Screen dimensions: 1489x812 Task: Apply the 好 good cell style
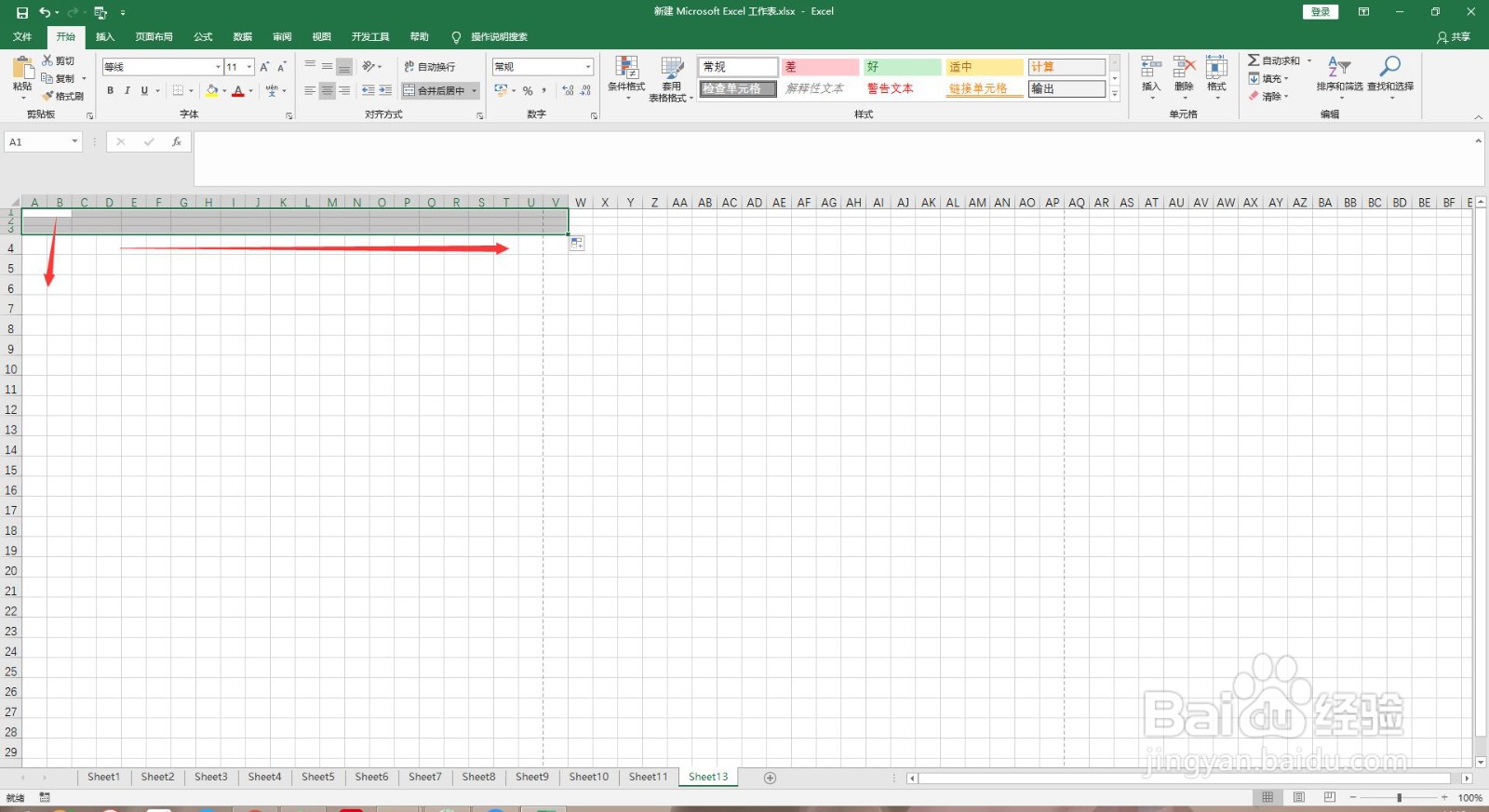tap(902, 67)
